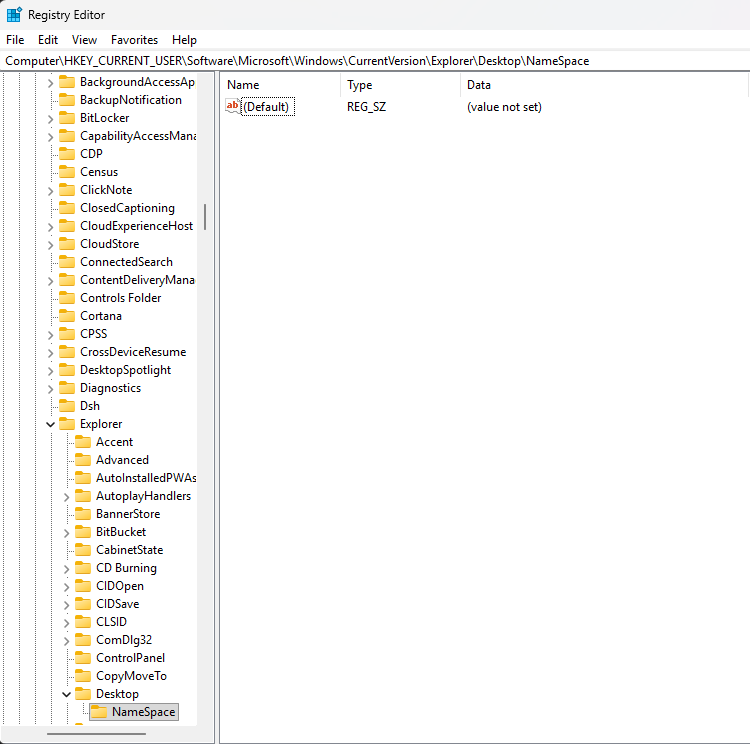This screenshot has width=750, height=744.
Task: Expand the CD Burning key
Action: tap(66, 569)
